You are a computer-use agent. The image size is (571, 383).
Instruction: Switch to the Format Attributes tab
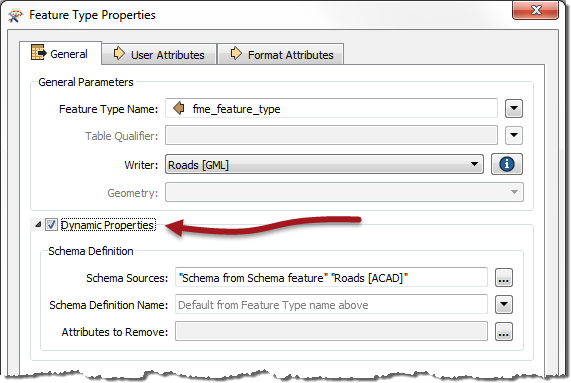(281, 54)
